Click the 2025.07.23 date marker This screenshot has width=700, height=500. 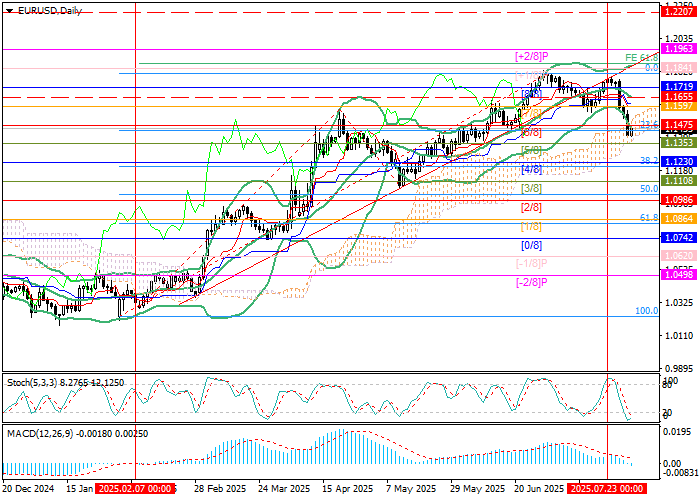tap(607, 490)
